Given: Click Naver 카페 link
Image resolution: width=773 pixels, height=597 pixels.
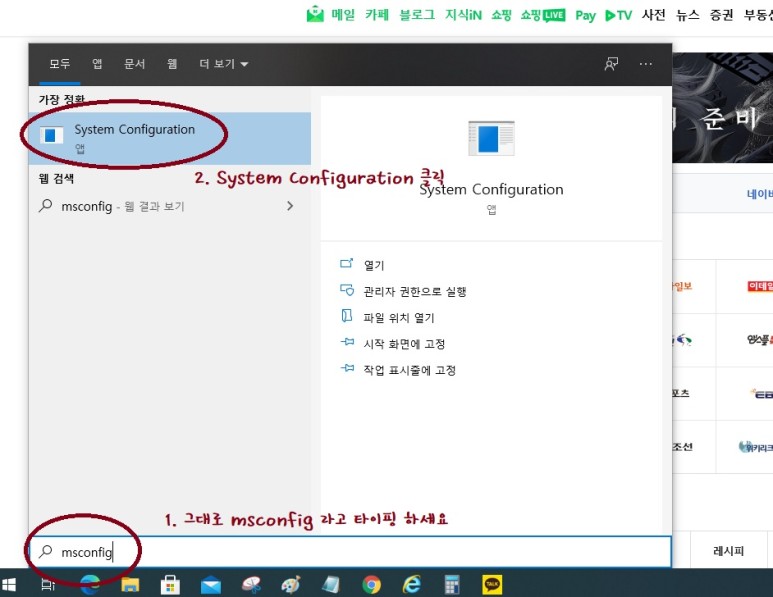Looking at the screenshot, I should [377, 15].
